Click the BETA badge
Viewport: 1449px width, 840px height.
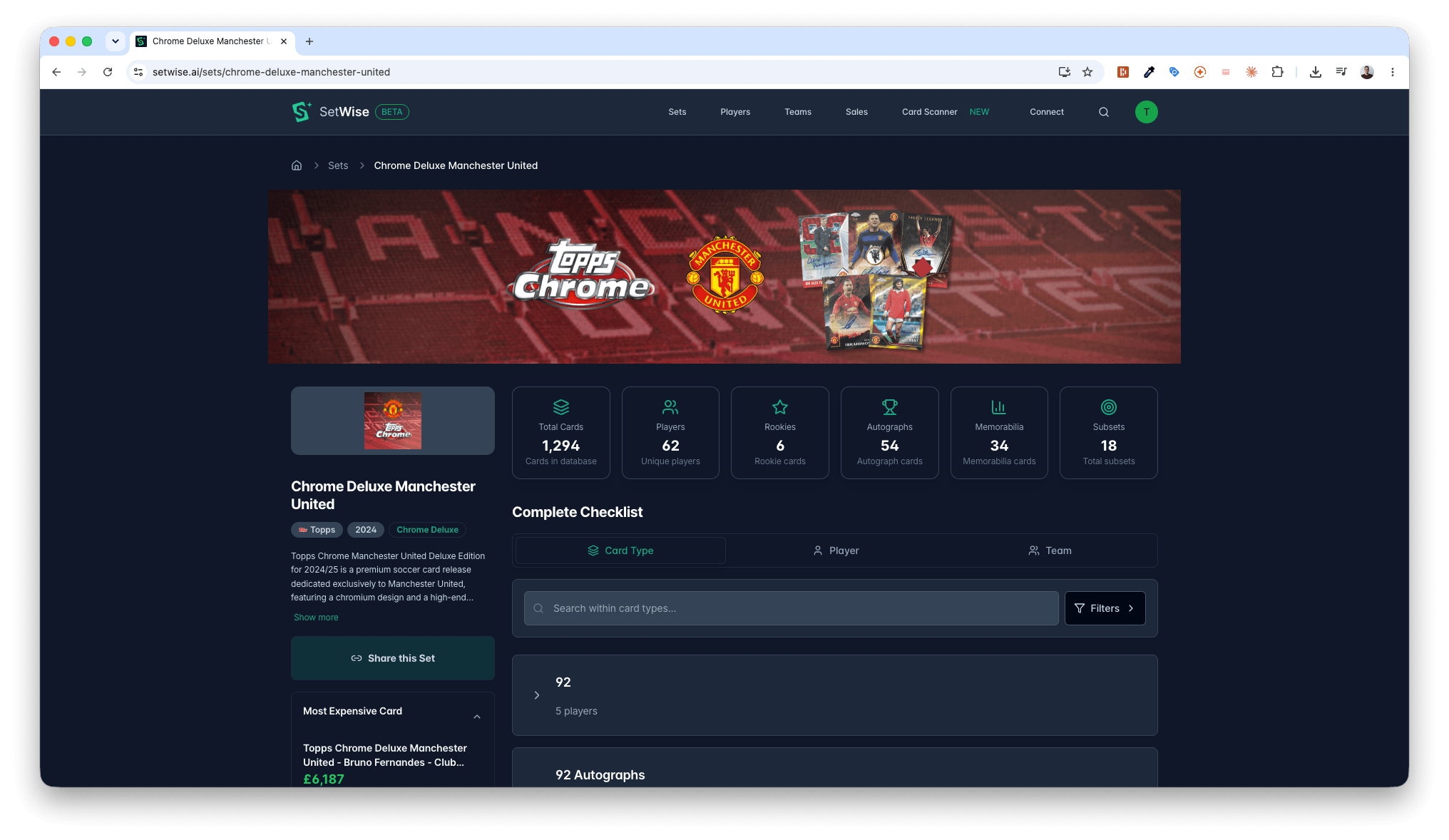[x=392, y=112]
